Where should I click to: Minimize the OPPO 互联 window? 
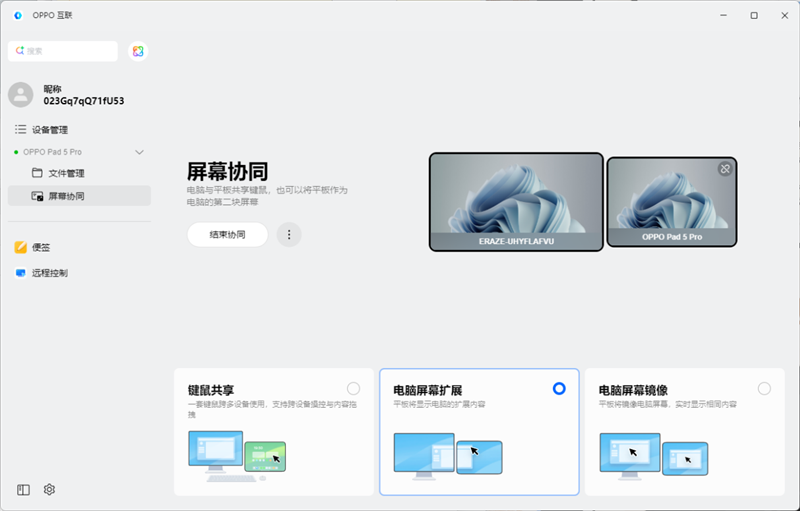pos(723,15)
